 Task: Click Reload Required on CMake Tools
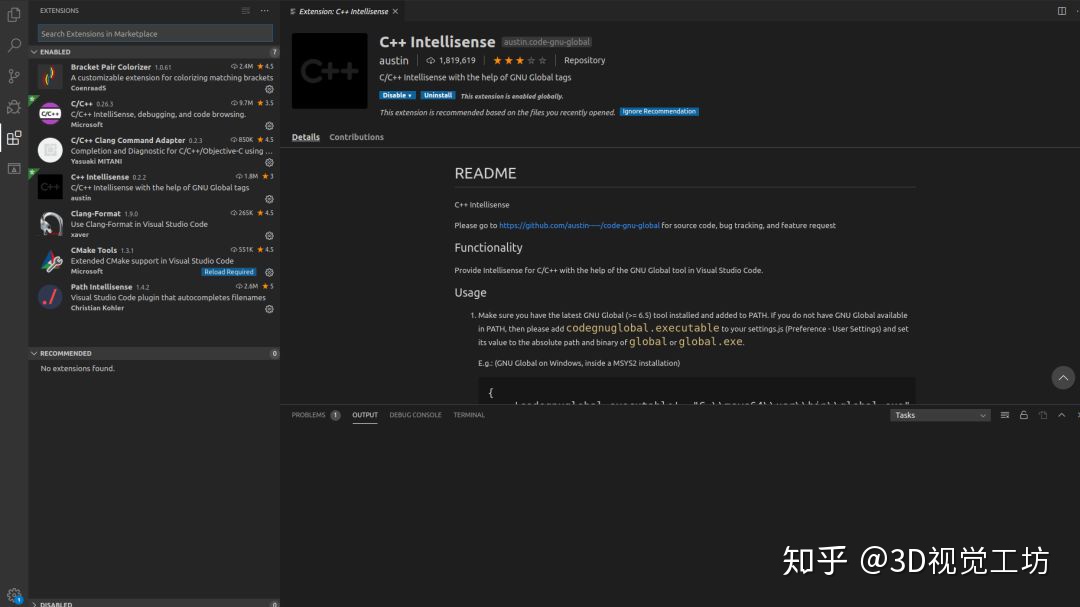pos(229,272)
